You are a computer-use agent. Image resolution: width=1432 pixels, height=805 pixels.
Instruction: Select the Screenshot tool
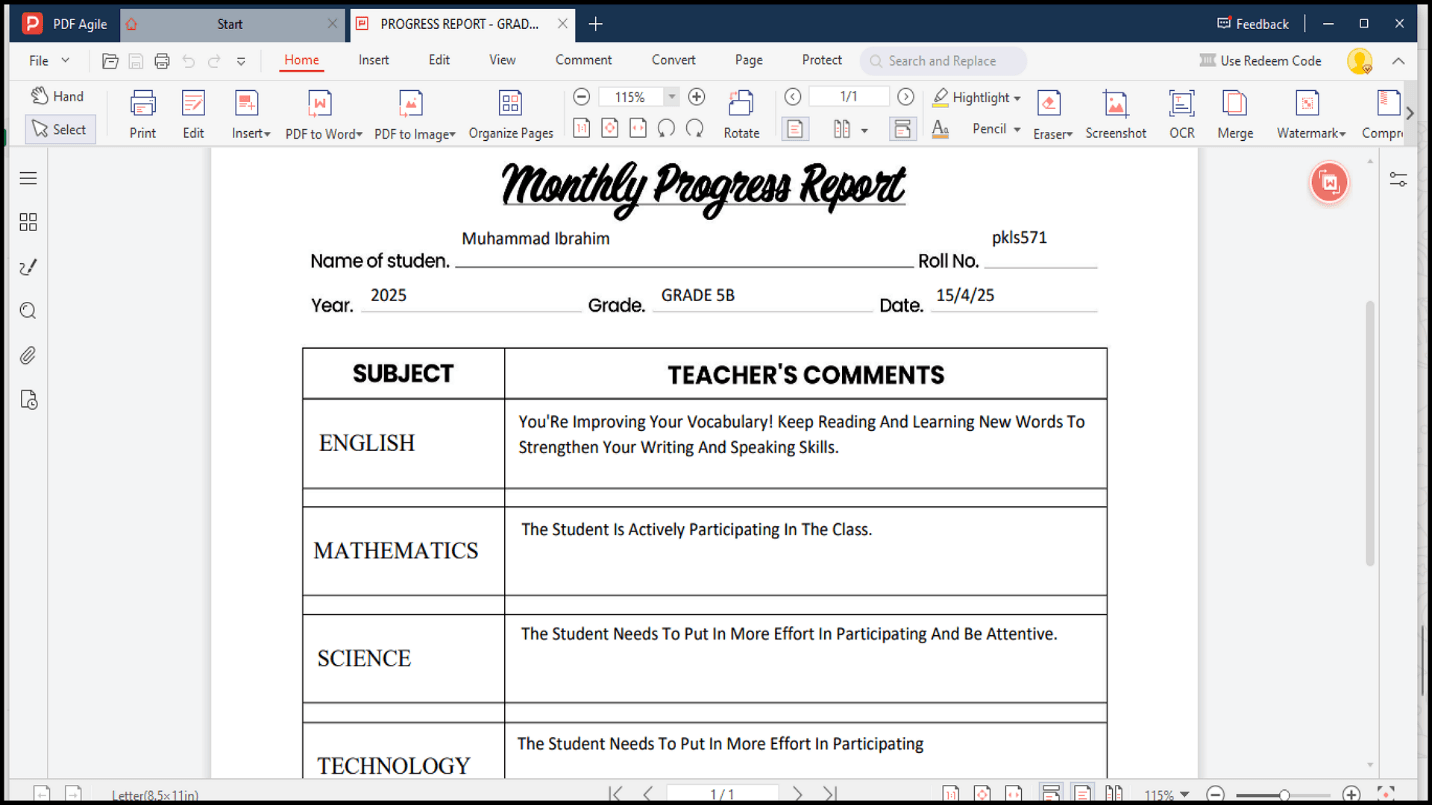point(1116,114)
